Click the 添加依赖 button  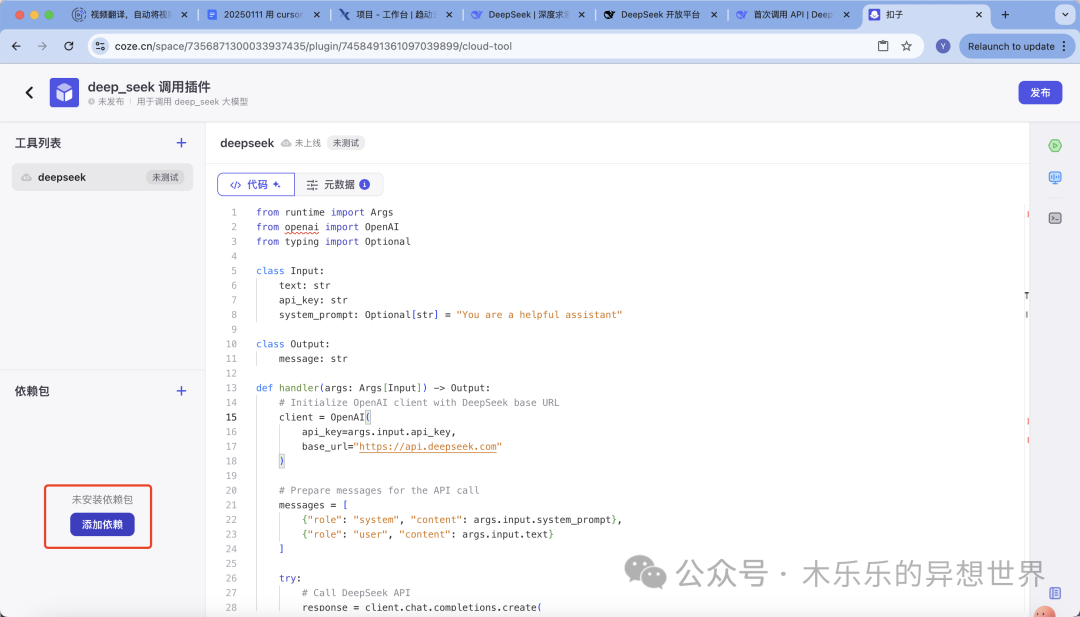click(102, 524)
